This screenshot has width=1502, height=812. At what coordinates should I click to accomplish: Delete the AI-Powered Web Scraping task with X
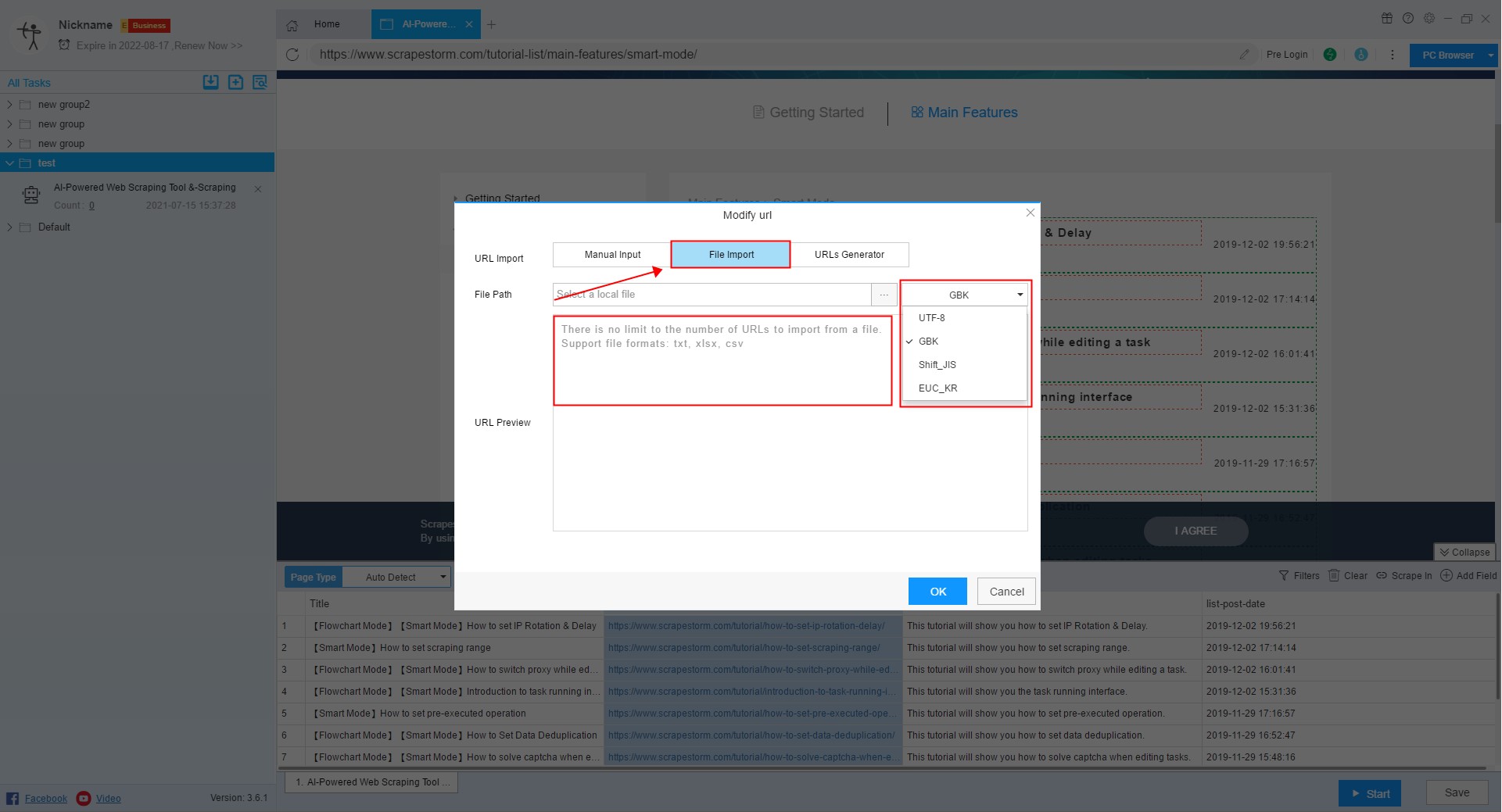tap(258, 189)
